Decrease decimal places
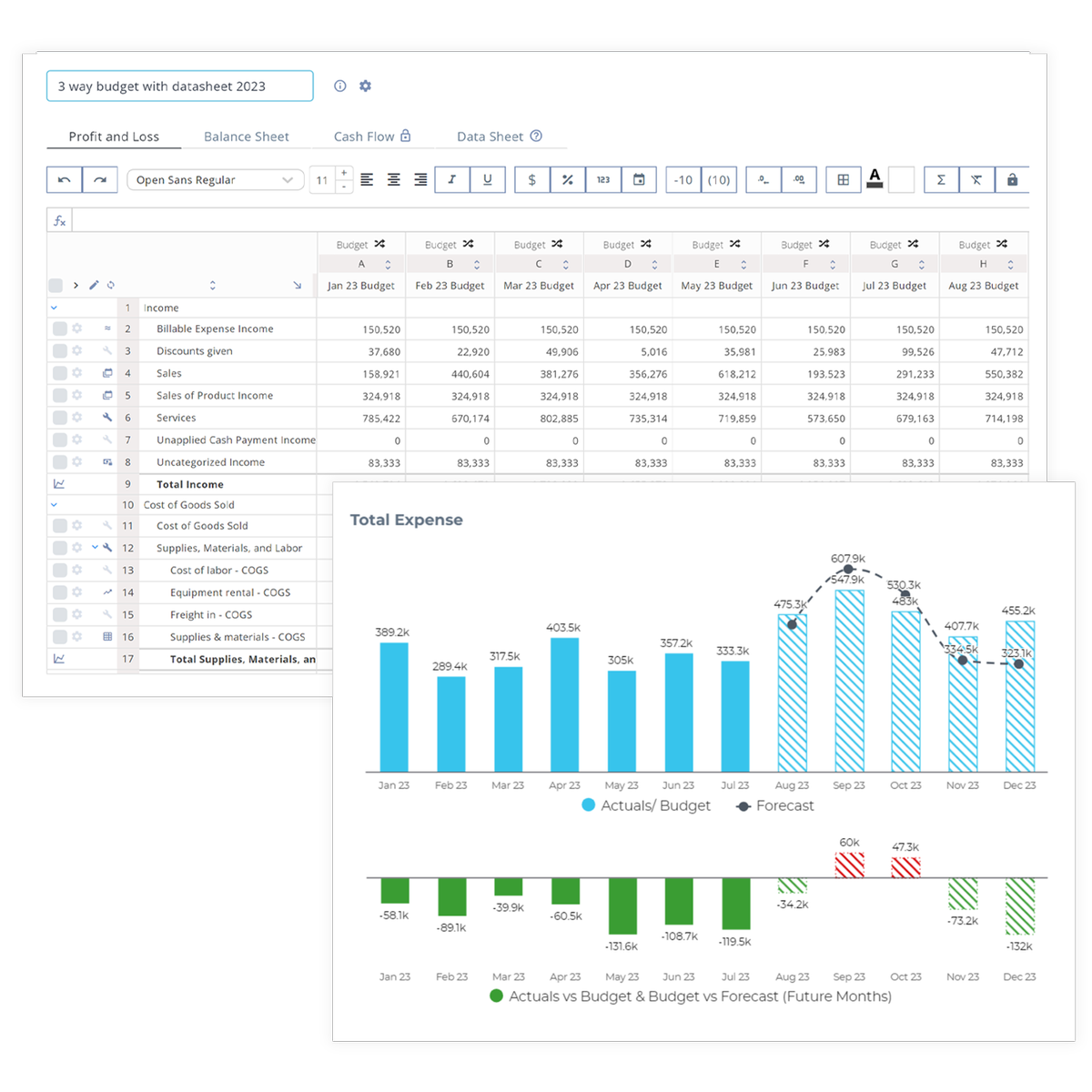This screenshot has height=1092, width=1092. (763, 179)
